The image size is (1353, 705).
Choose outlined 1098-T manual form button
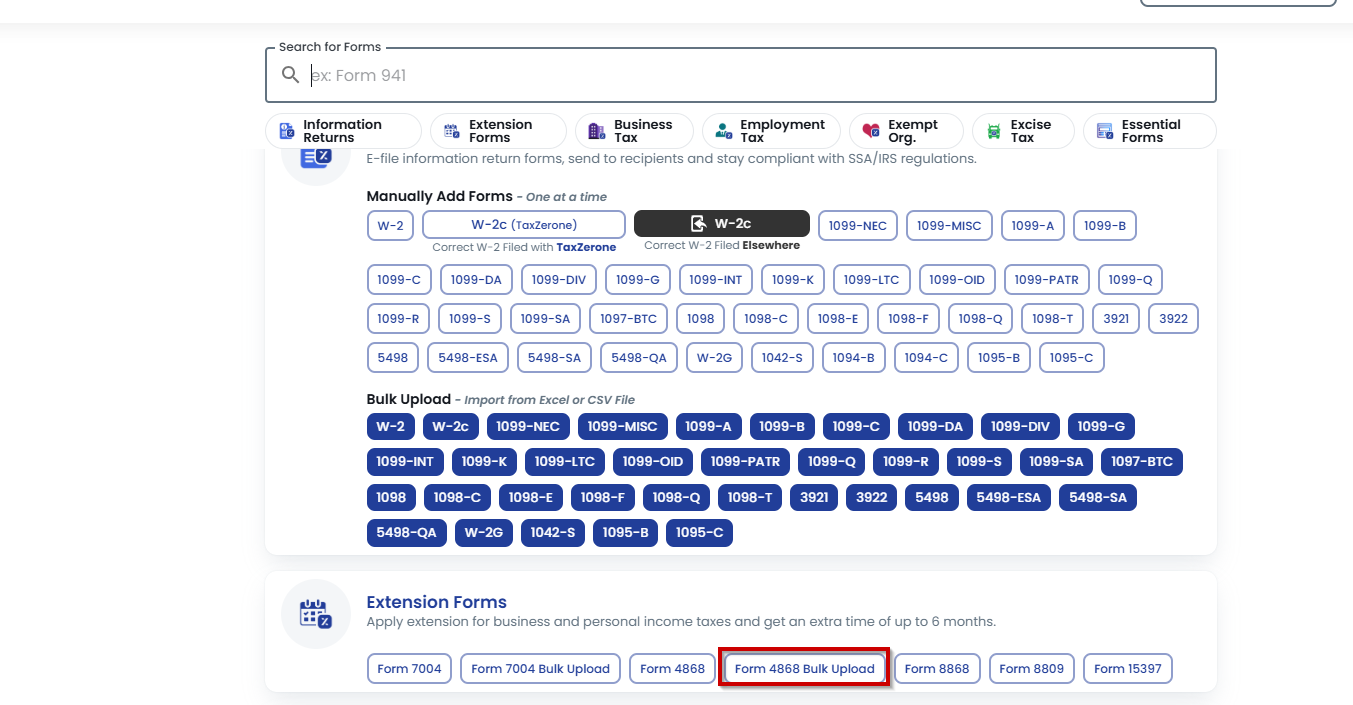[x=1052, y=318]
